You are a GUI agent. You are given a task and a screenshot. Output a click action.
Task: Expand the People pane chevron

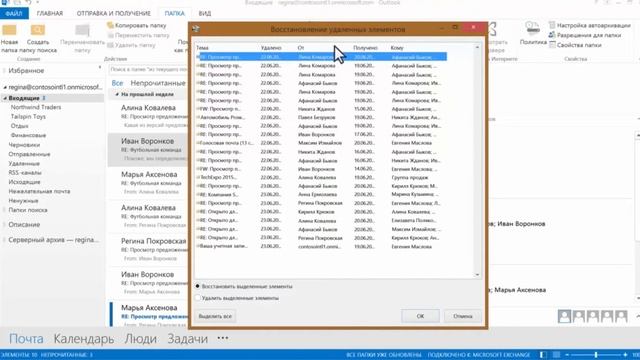(638, 316)
